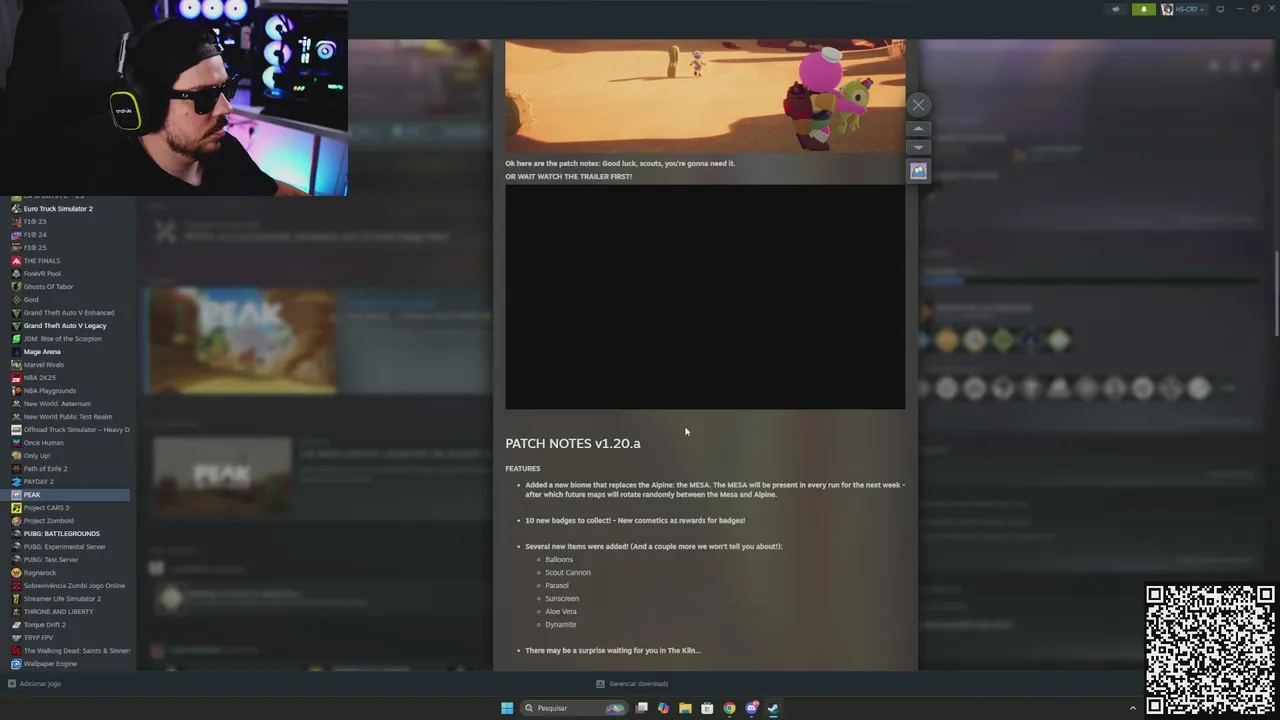Select PEAK in the game list
Viewport: 1280px width, 720px height.
[x=65, y=494]
